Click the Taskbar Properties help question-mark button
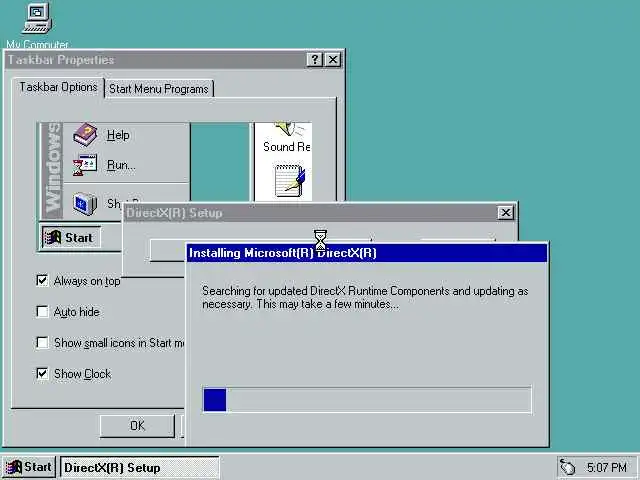 315,60
